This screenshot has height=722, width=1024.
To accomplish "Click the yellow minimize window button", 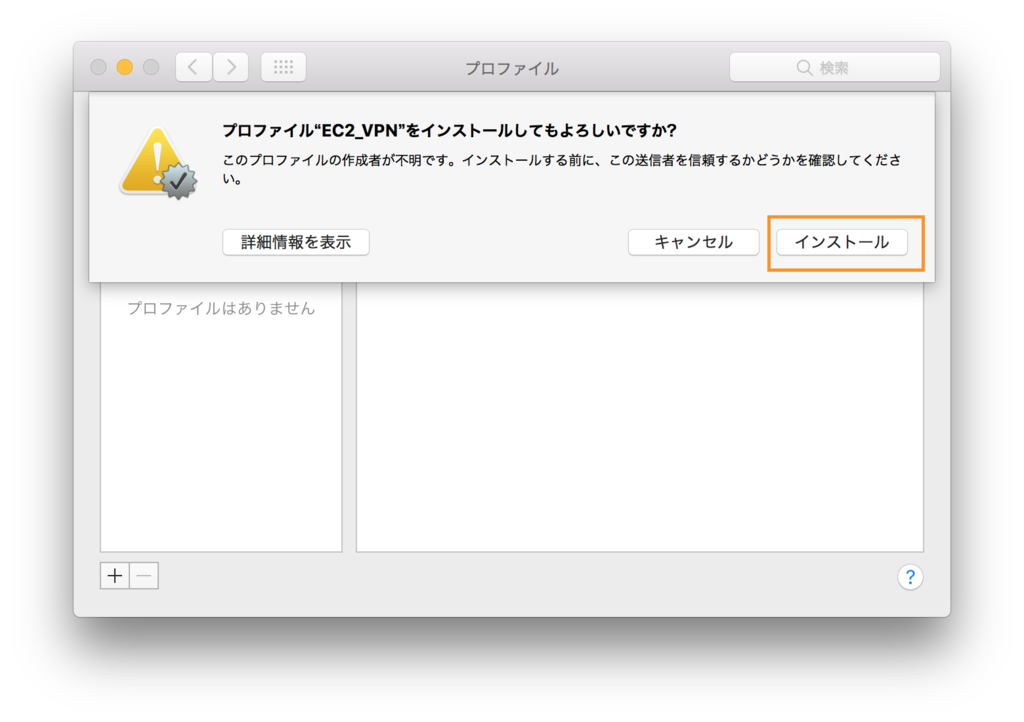I will (x=125, y=67).
